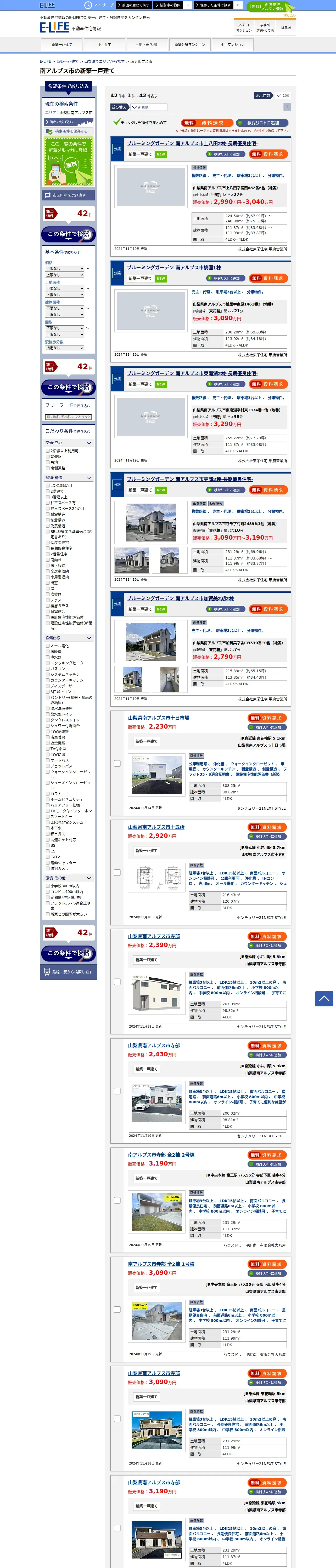Open ブルーミングガーデン 桃園1棟 listing title
Image resolution: width=336 pixels, height=1568 pixels.
point(174,268)
